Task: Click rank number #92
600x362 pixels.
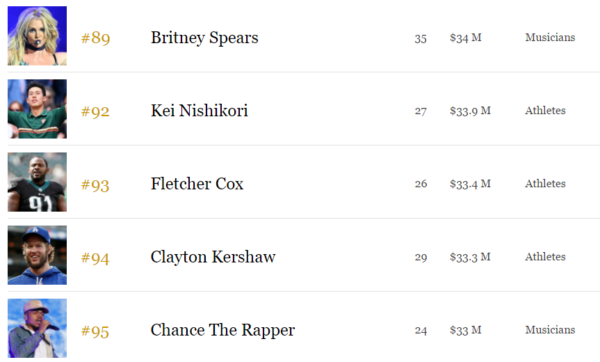Action: (95, 111)
